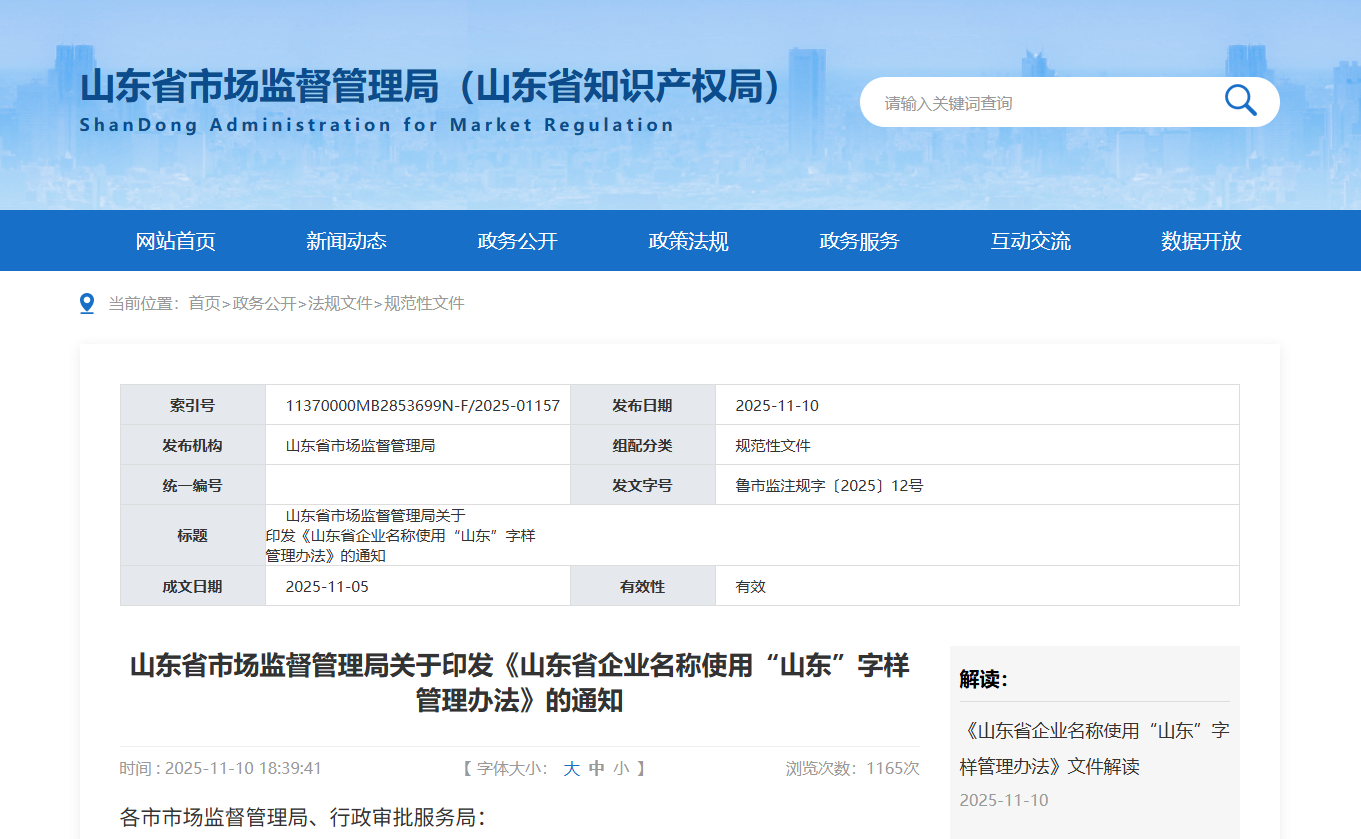Type in the keyword search field
This screenshot has height=839, width=1361.
pos(1040,103)
